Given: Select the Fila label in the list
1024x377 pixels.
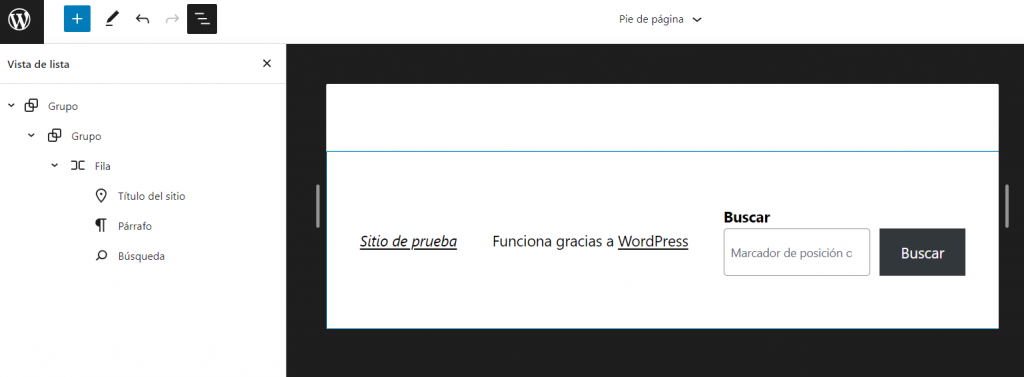Looking at the screenshot, I should 103,166.
